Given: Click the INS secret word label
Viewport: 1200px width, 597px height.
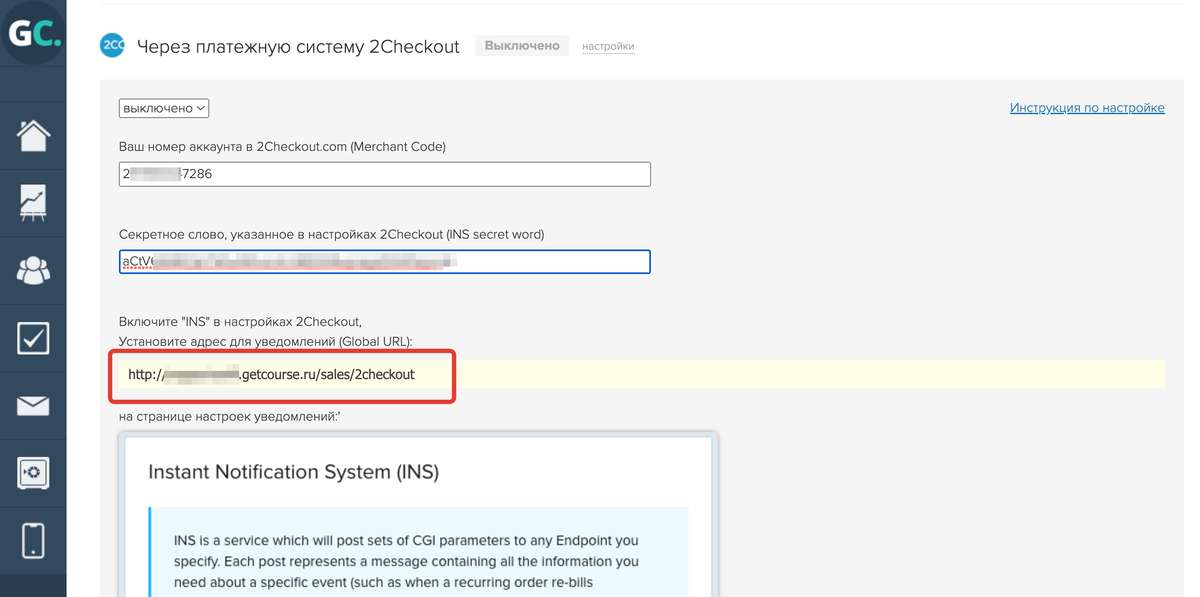Looking at the screenshot, I should [331, 234].
